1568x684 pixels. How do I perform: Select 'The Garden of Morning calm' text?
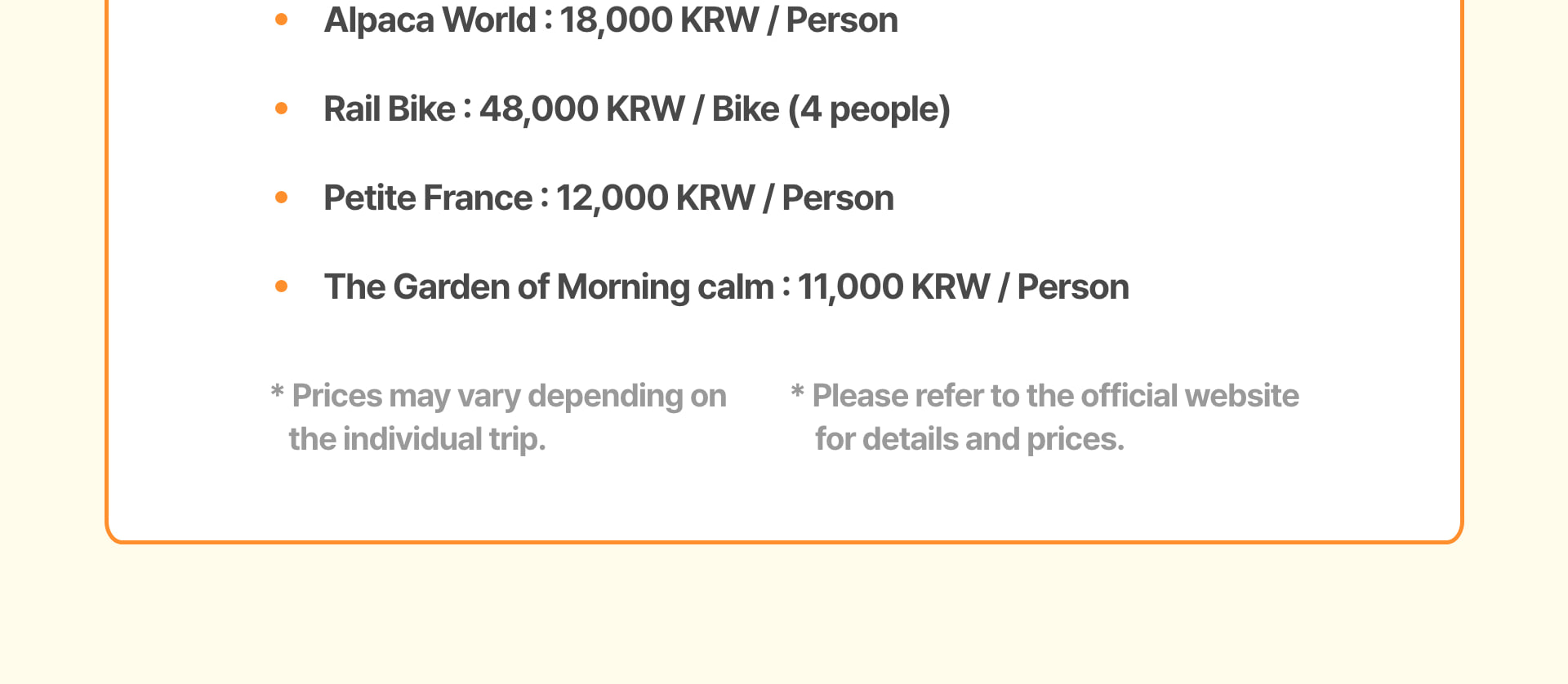549,286
